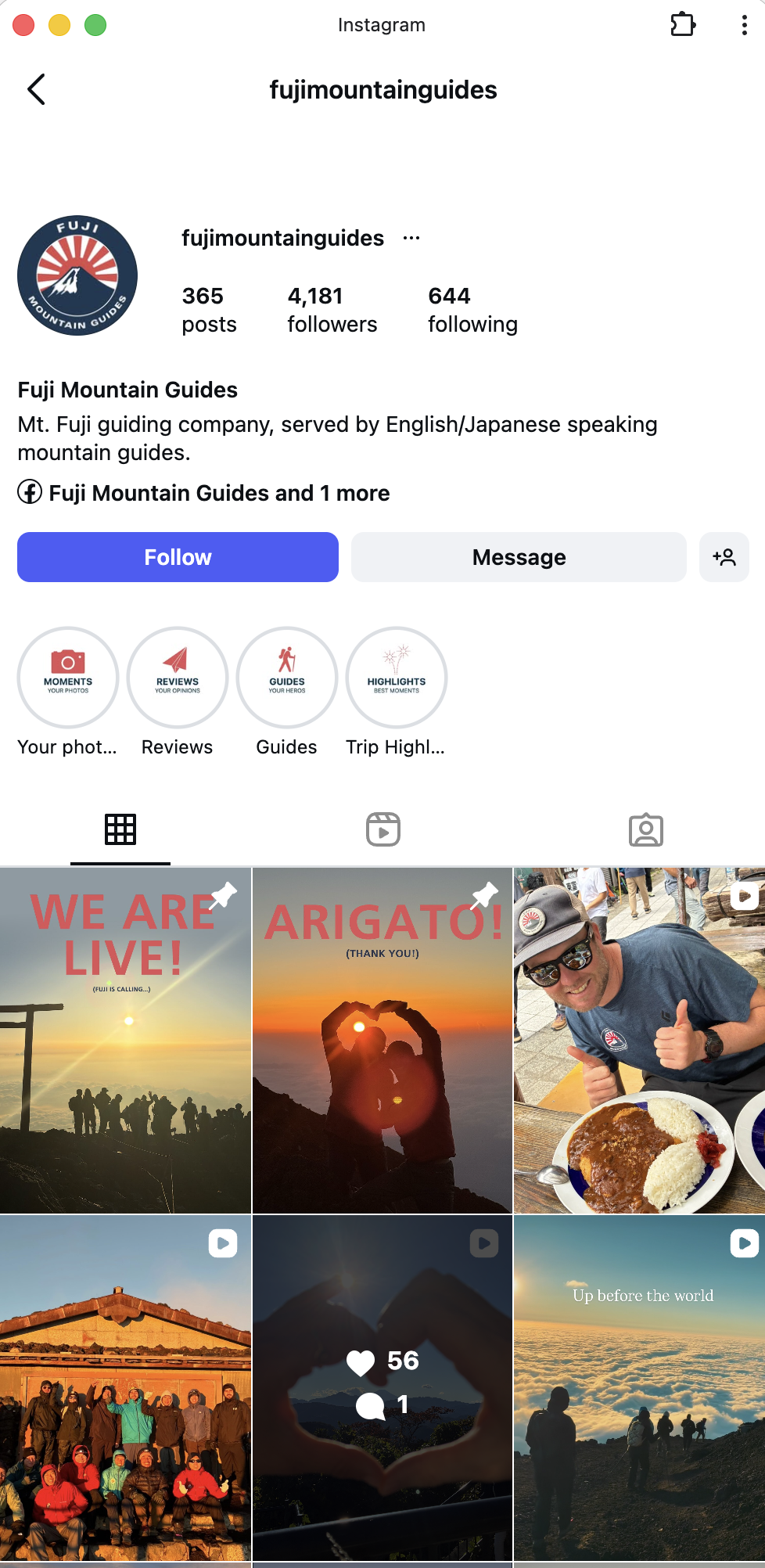The width and height of the screenshot is (765, 1568).
Task: Open the browser extensions puzzle icon
Action: click(x=683, y=24)
